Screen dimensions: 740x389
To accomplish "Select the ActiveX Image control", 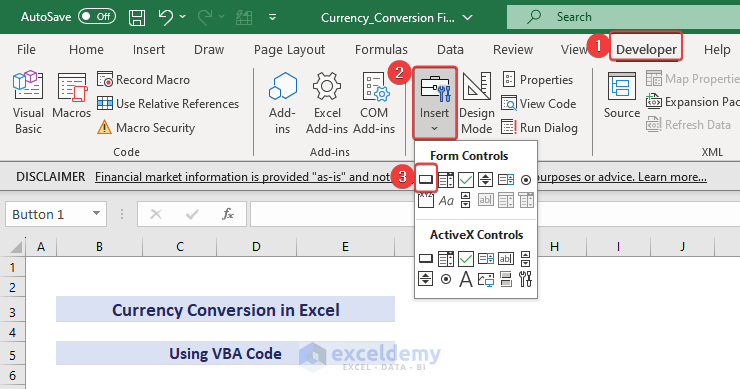I will [x=486, y=279].
